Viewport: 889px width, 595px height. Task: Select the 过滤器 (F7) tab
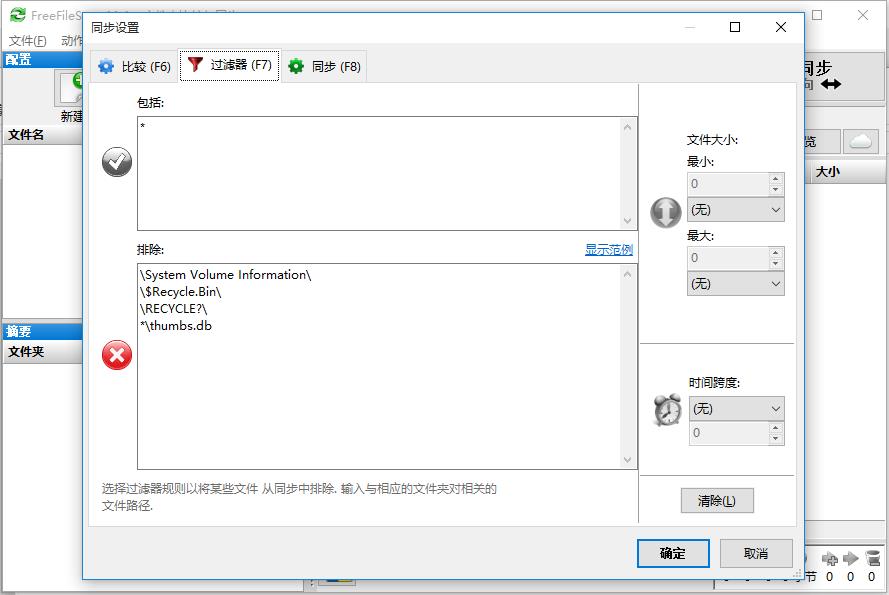pyautogui.click(x=230, y=65)
